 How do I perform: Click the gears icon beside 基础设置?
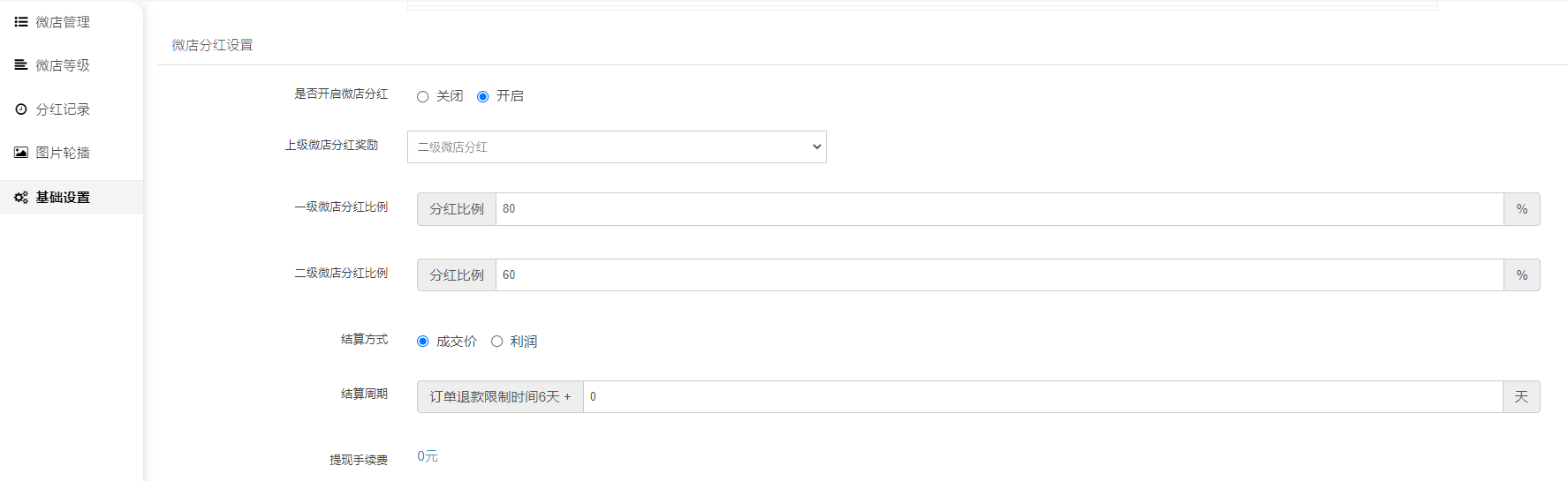21,198
